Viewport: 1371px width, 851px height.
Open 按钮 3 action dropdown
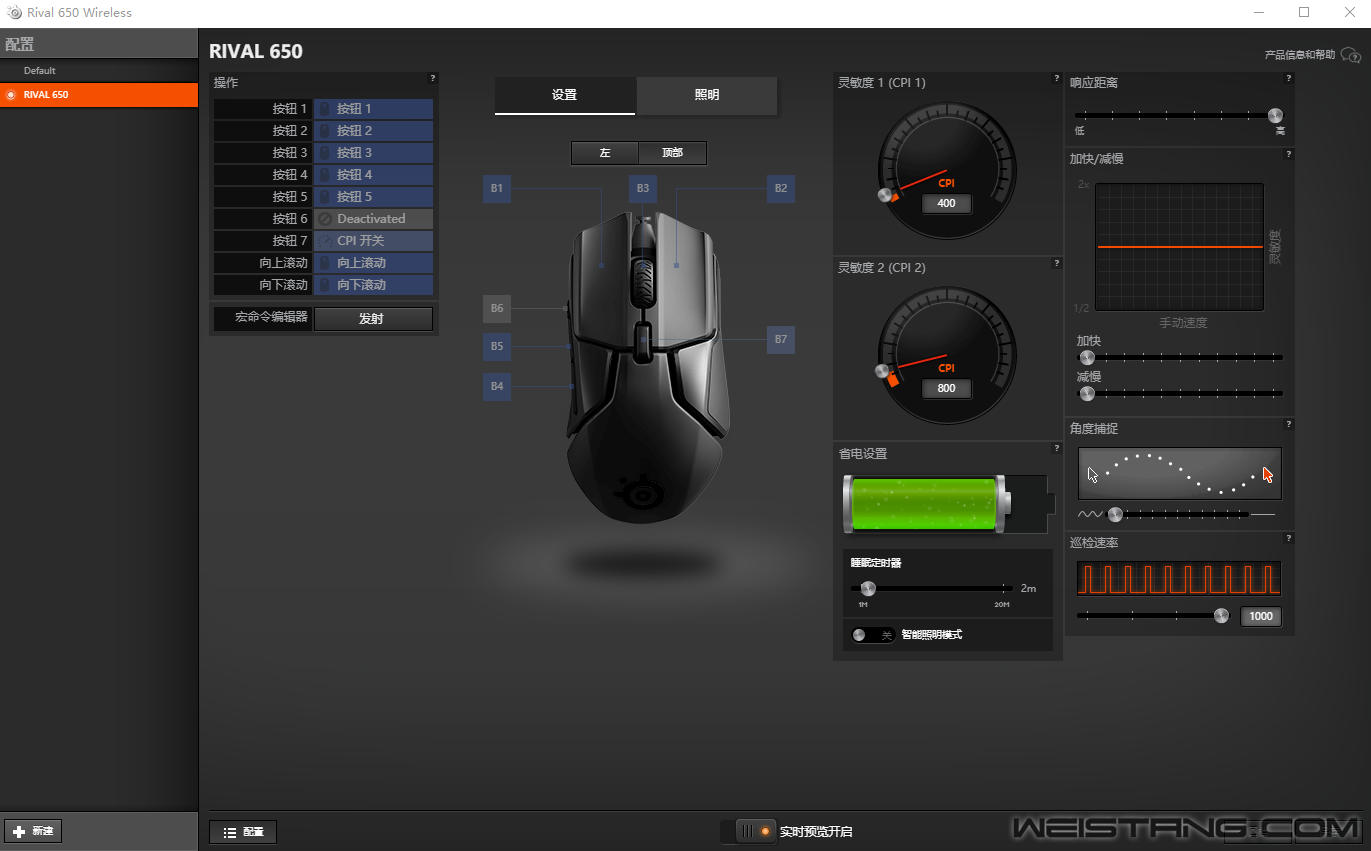click(373, 153)
